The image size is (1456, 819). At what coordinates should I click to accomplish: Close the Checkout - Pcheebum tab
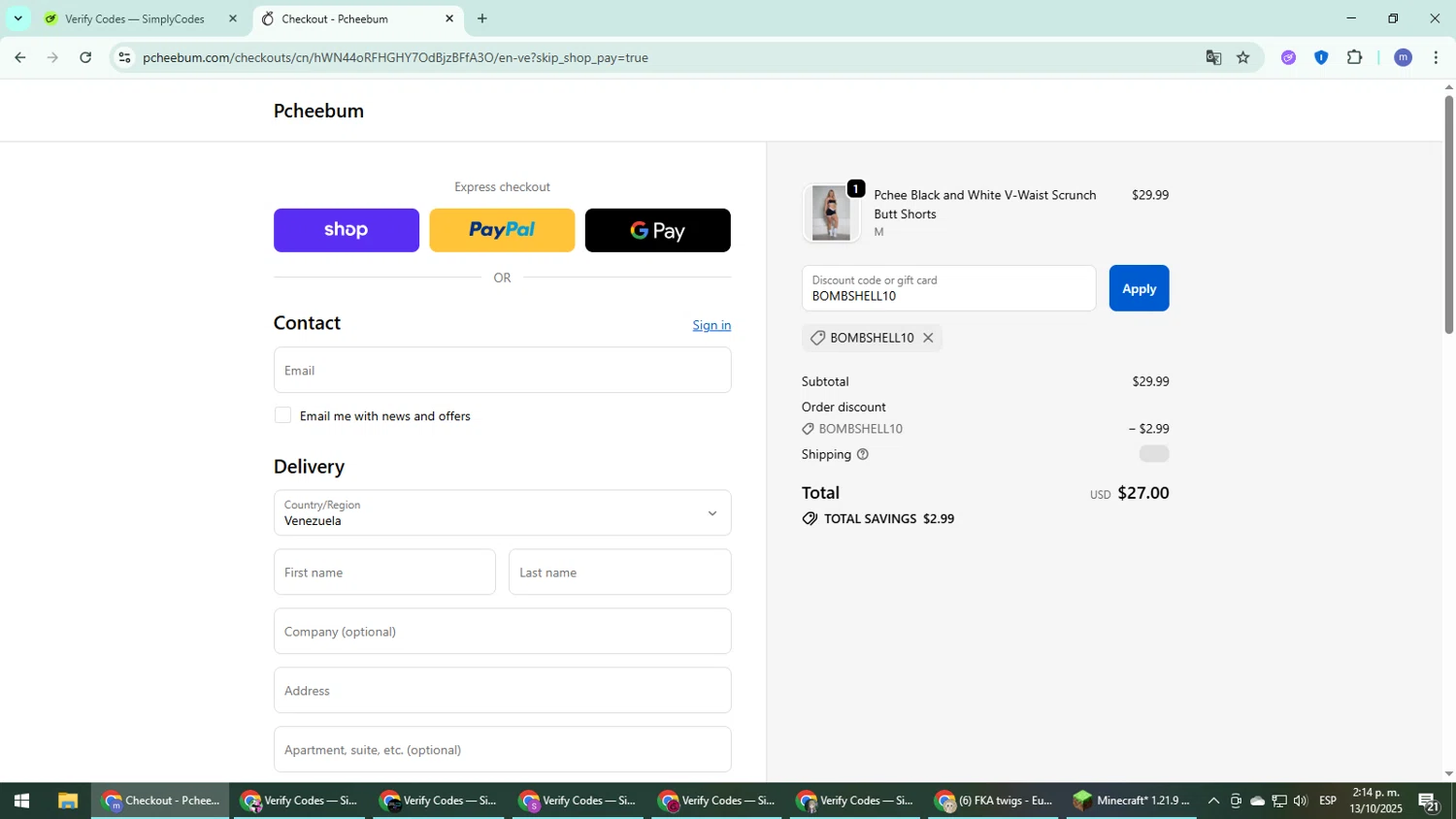(449, 18)
